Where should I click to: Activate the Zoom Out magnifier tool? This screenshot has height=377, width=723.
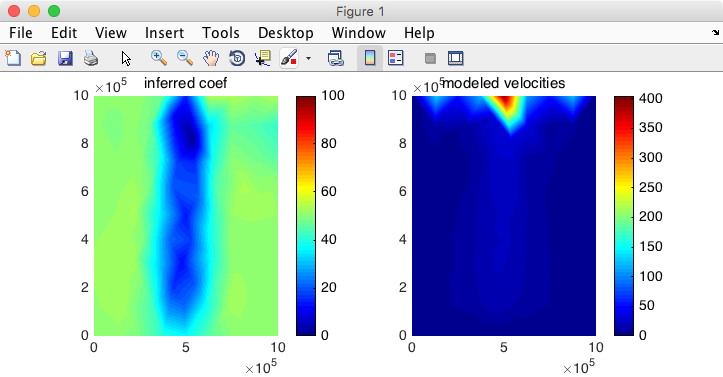point(185,58)
